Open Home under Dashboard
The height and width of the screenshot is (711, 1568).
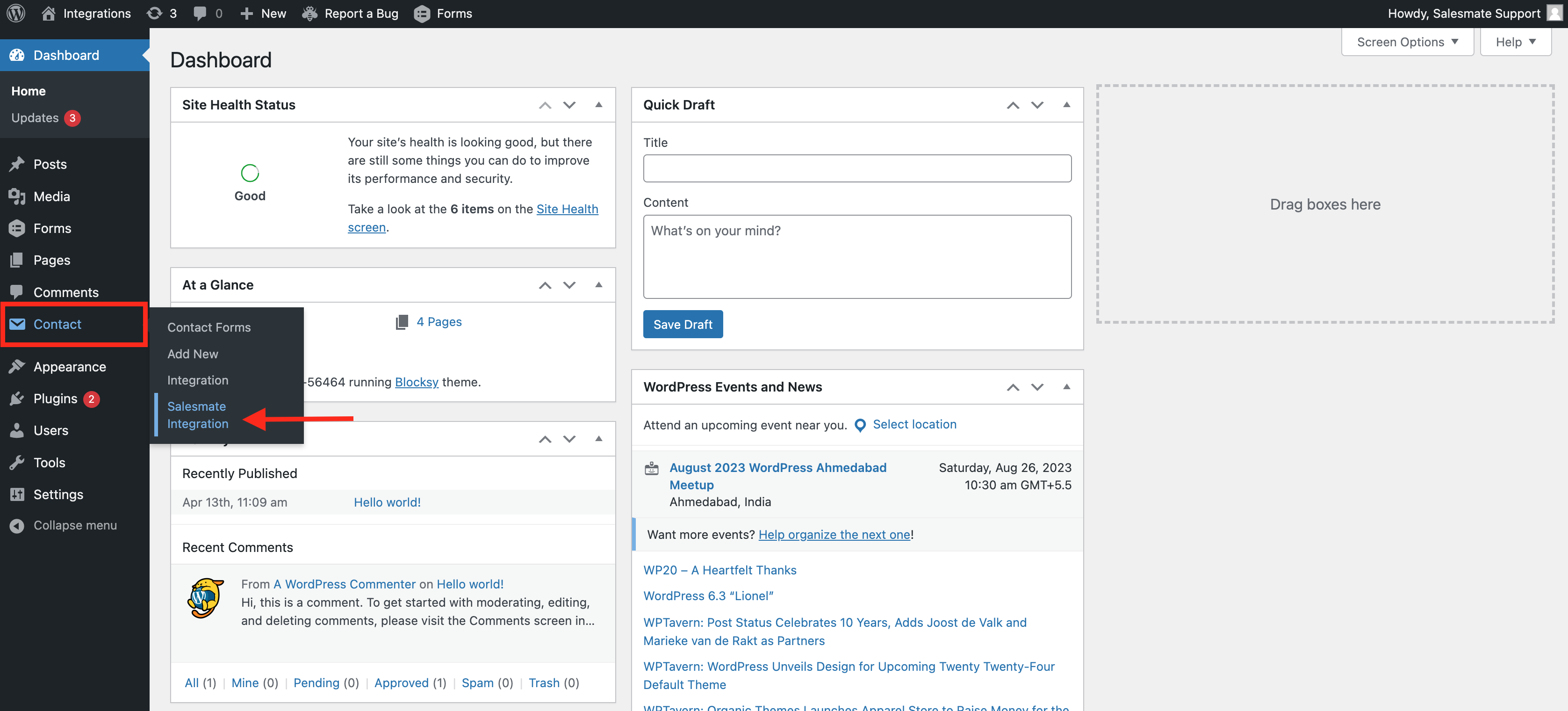(29, 91)
